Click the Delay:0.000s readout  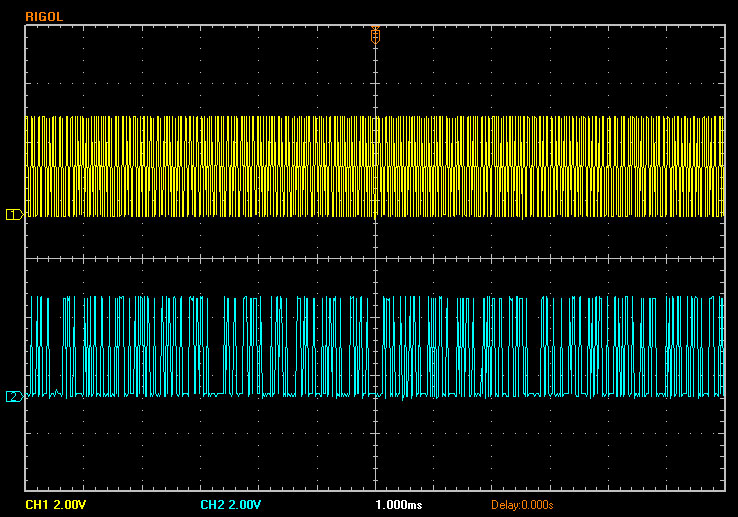(x=522, y=504)
